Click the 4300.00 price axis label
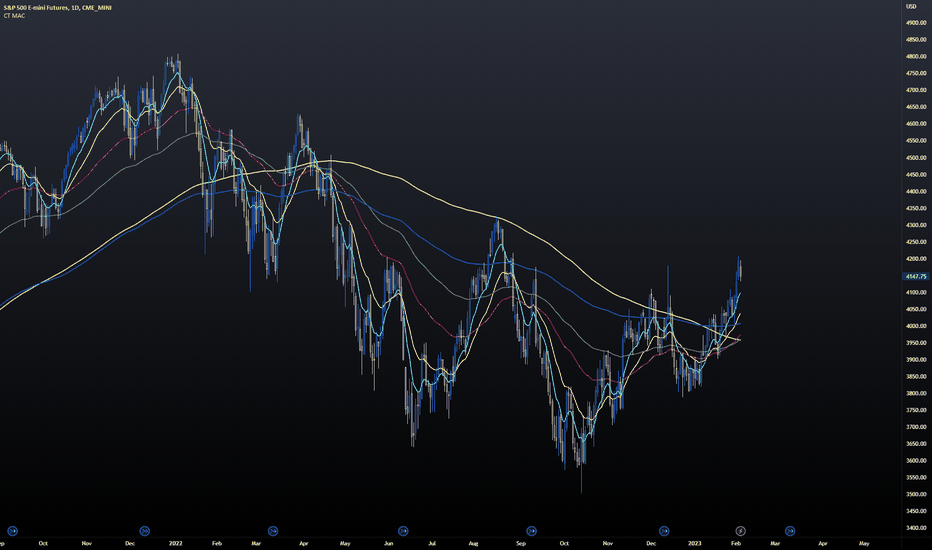Viewport: 932px width, 550px height. 916,225
